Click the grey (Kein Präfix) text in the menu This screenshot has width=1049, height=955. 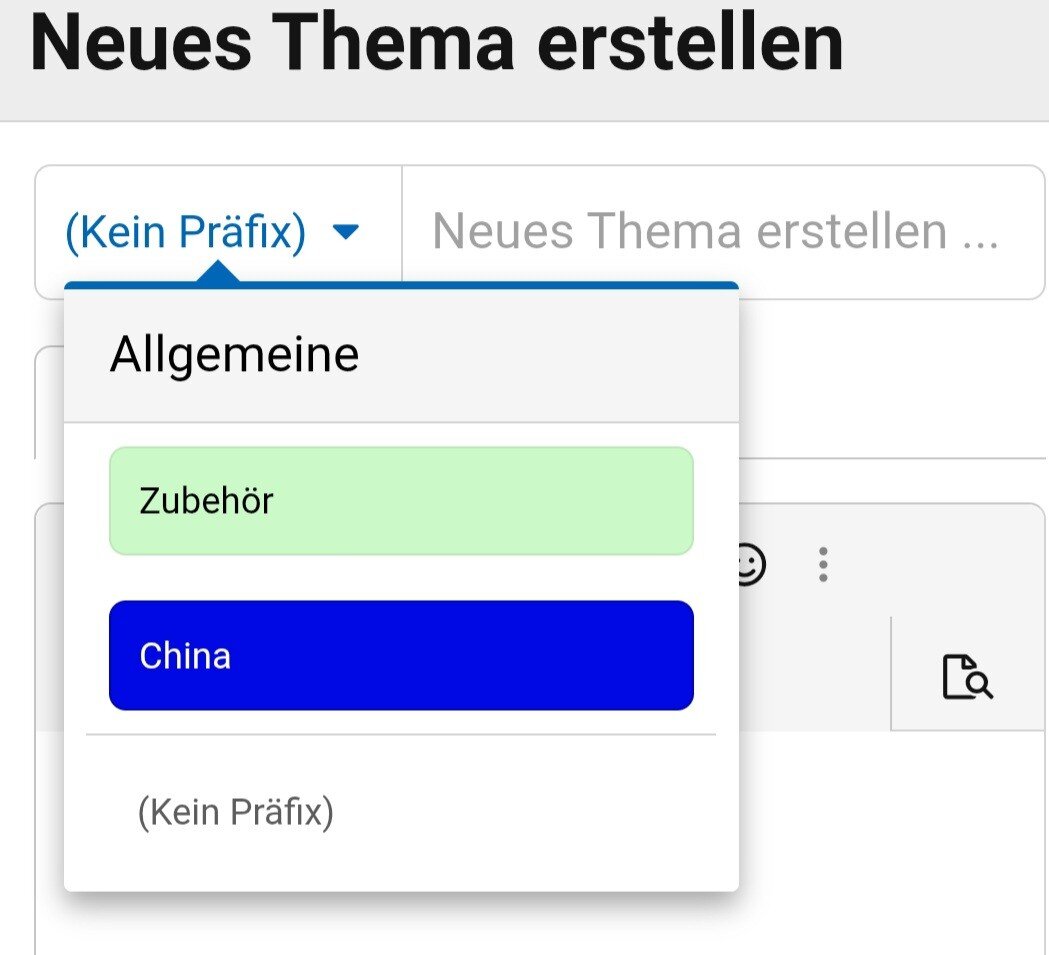pos(236,812)
